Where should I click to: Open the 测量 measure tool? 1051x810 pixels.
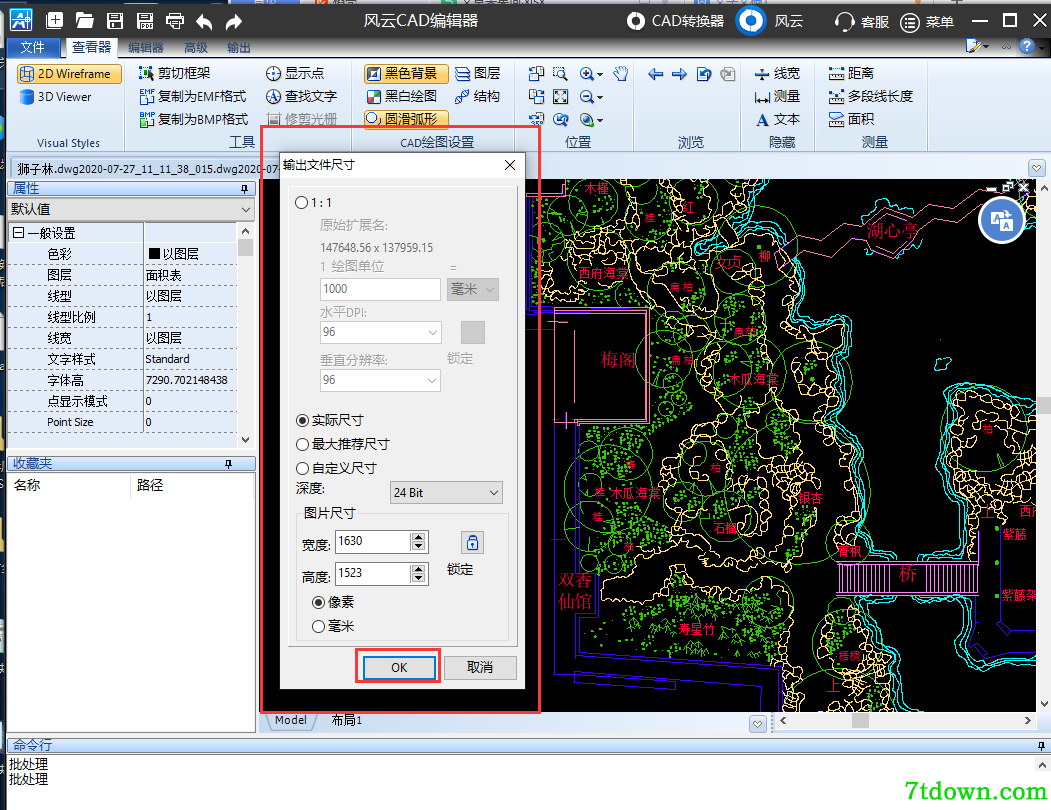778,97
